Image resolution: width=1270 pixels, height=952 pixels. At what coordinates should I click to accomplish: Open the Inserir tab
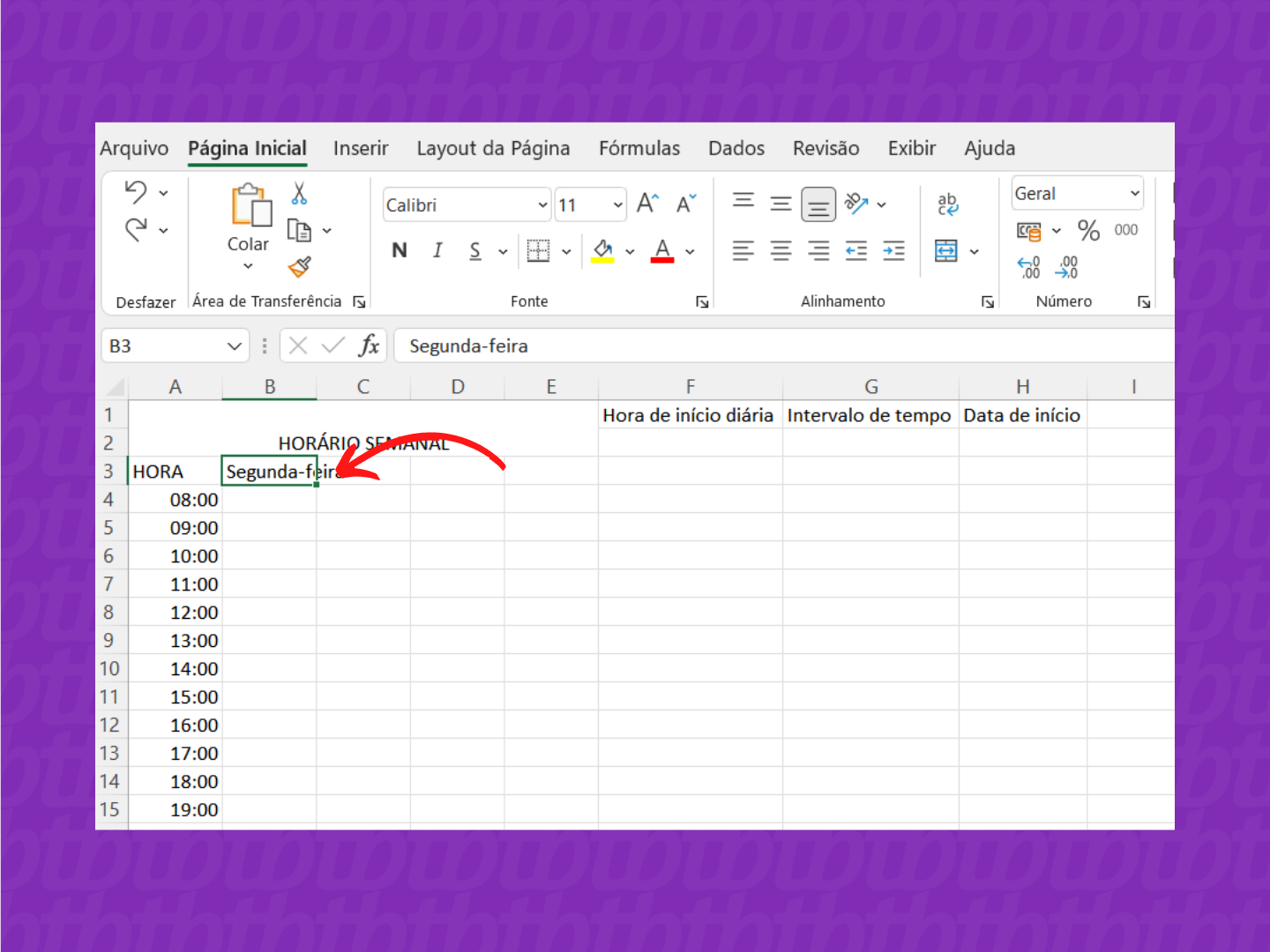(x=360, y=148)
